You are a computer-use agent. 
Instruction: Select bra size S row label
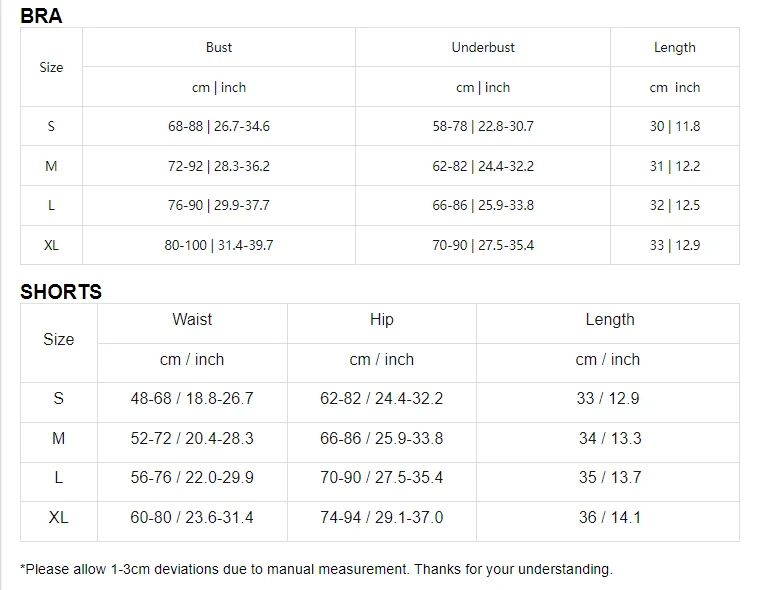(x=51, y=127)
